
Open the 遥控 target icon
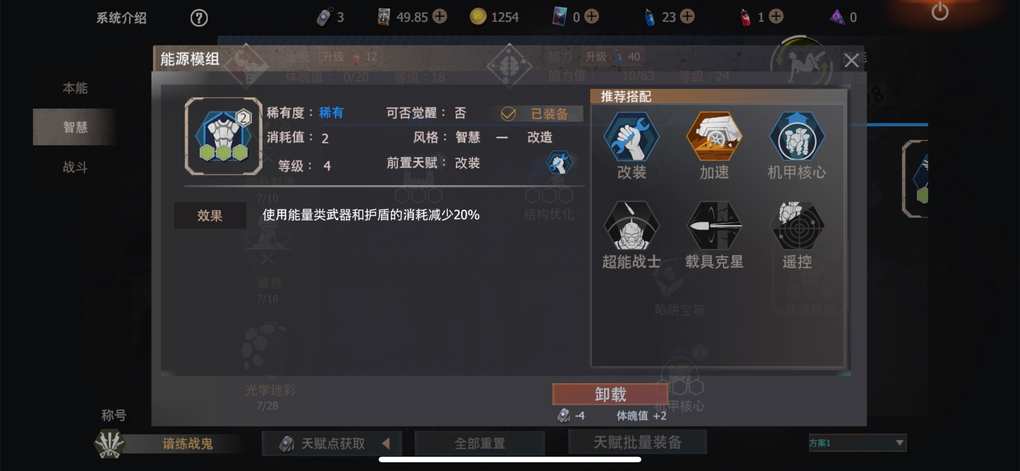[x=797, y=226]
